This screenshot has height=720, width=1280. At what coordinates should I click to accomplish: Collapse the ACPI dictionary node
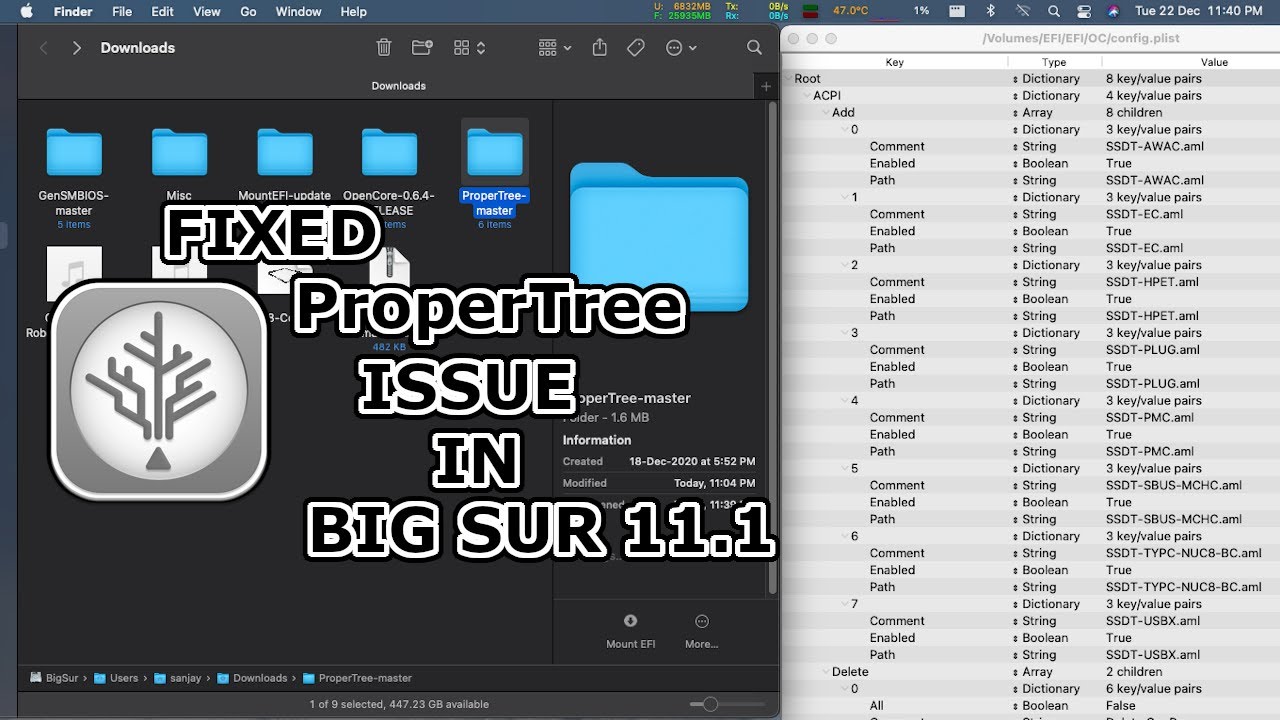click(x=806, y=96)
